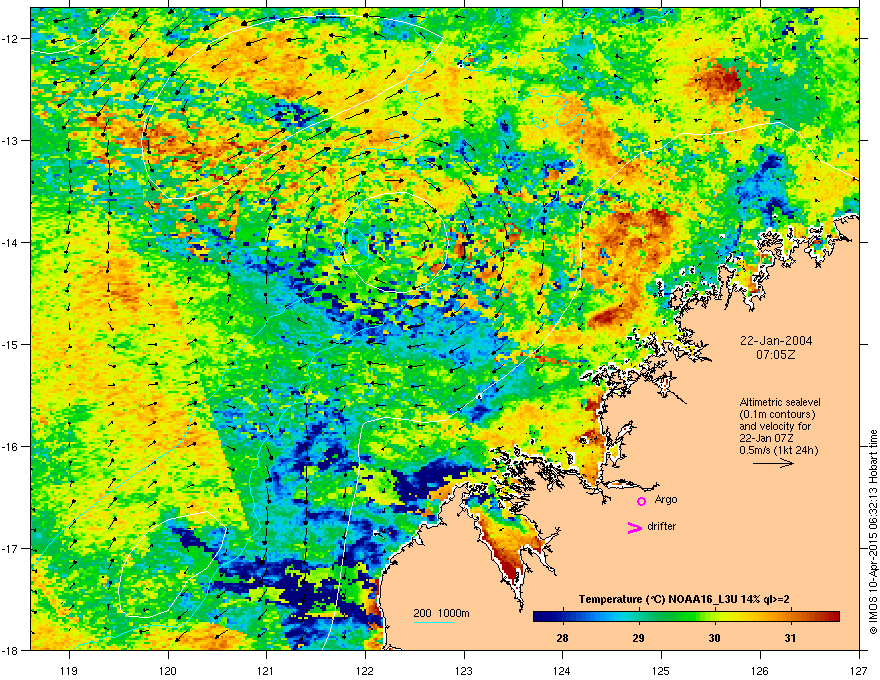This screenshot has height=680, width=880.
Task: Click longitude axis label 120
Action: pyautogui.click(x=168, y=670)
